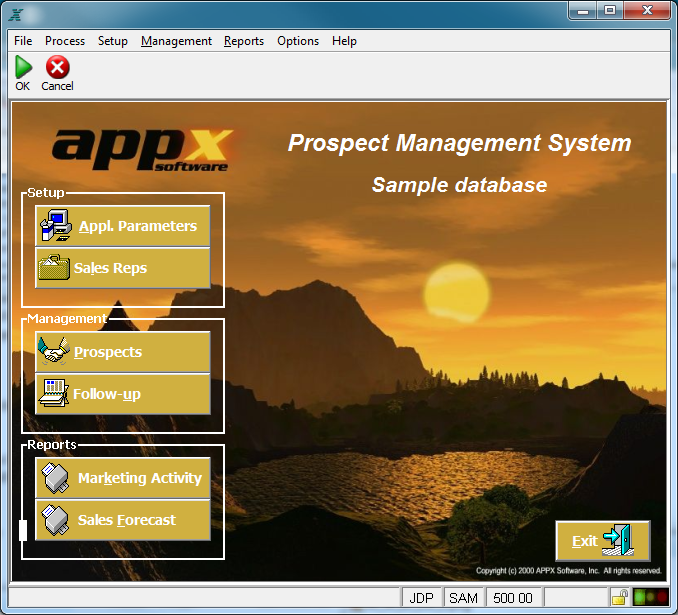Minimize the application window
The width and height of the screenshot is (678, 615).
(582, 10)
